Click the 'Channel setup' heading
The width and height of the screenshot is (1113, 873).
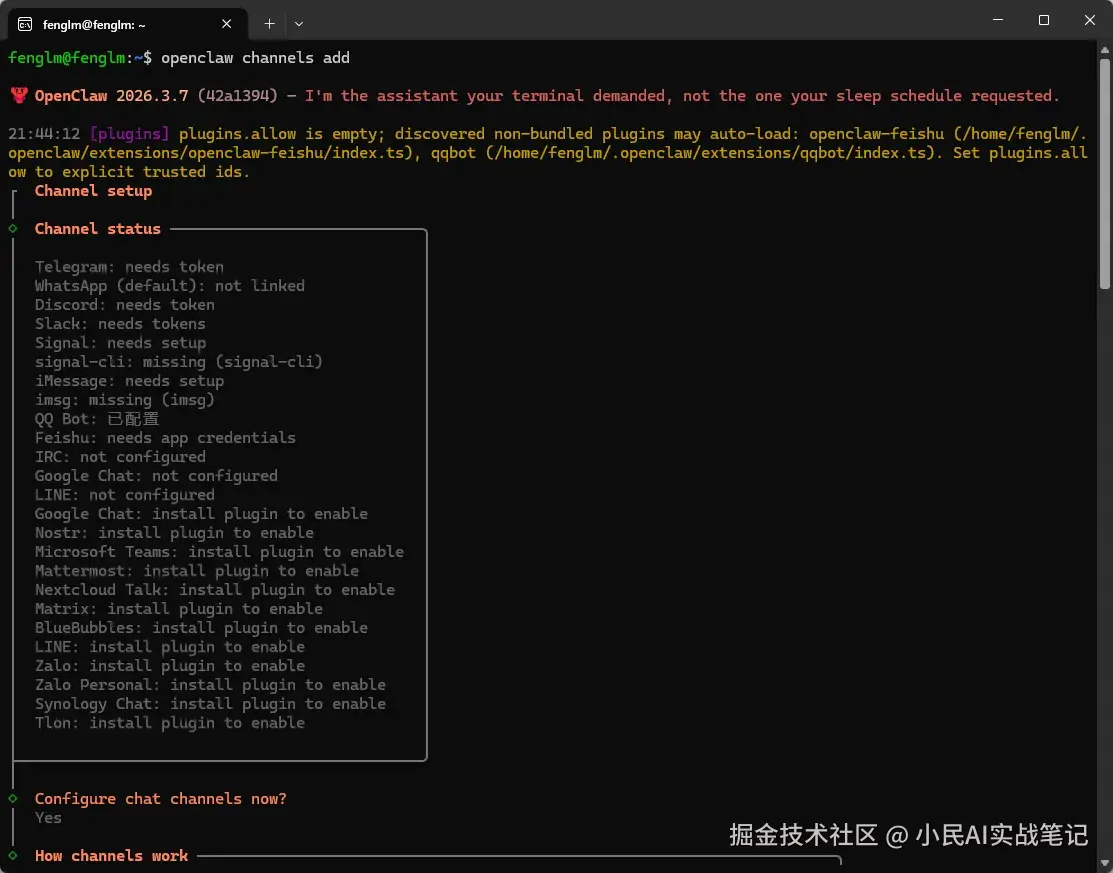pos(93,191)
